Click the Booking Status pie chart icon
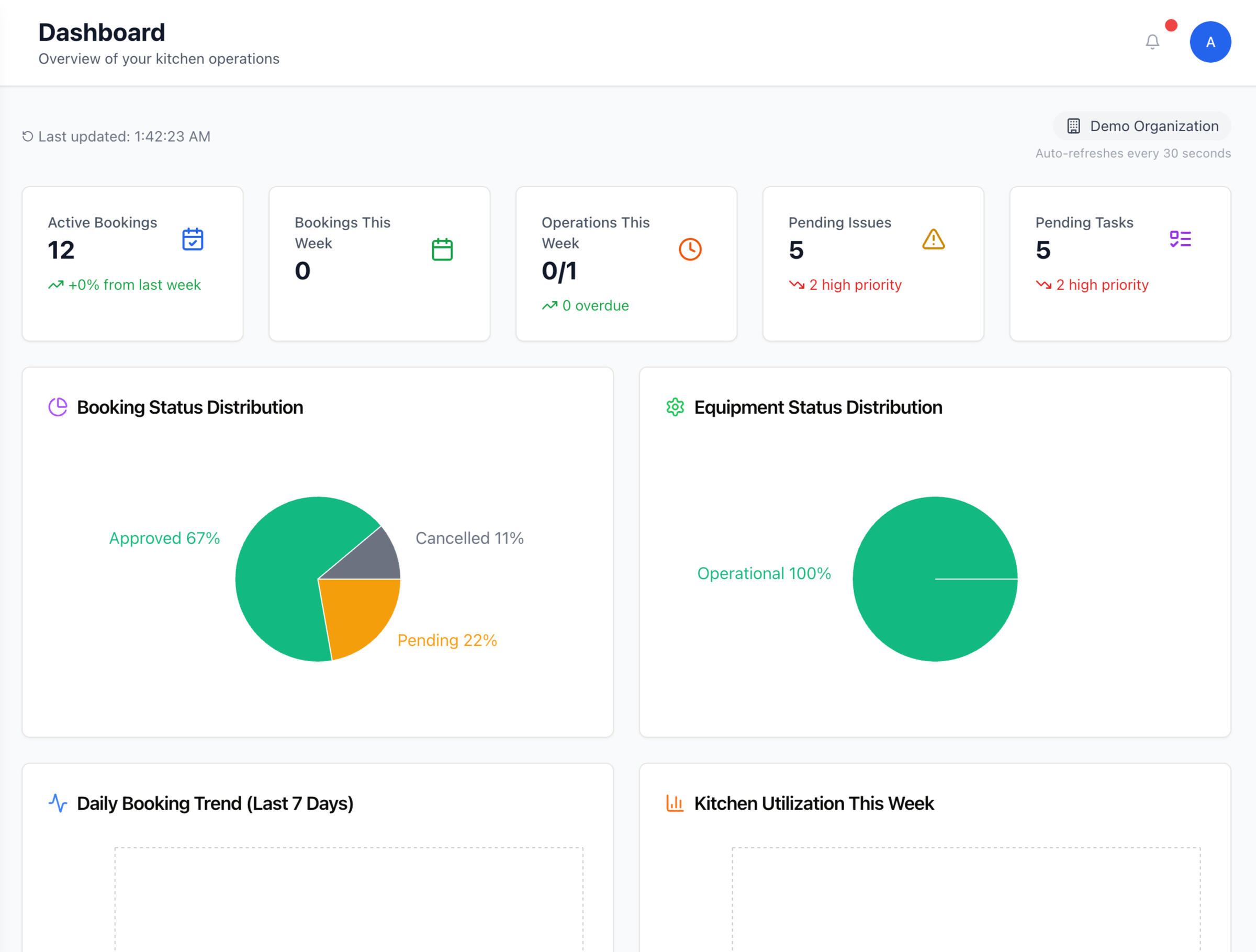The width and height of the screenshot is (1256, 952). click(x=58, y=407)
